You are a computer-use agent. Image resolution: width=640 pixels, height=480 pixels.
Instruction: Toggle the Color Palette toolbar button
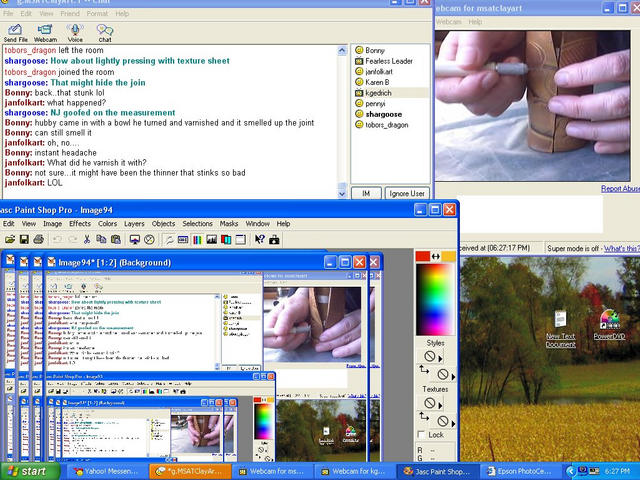(197, 240)
